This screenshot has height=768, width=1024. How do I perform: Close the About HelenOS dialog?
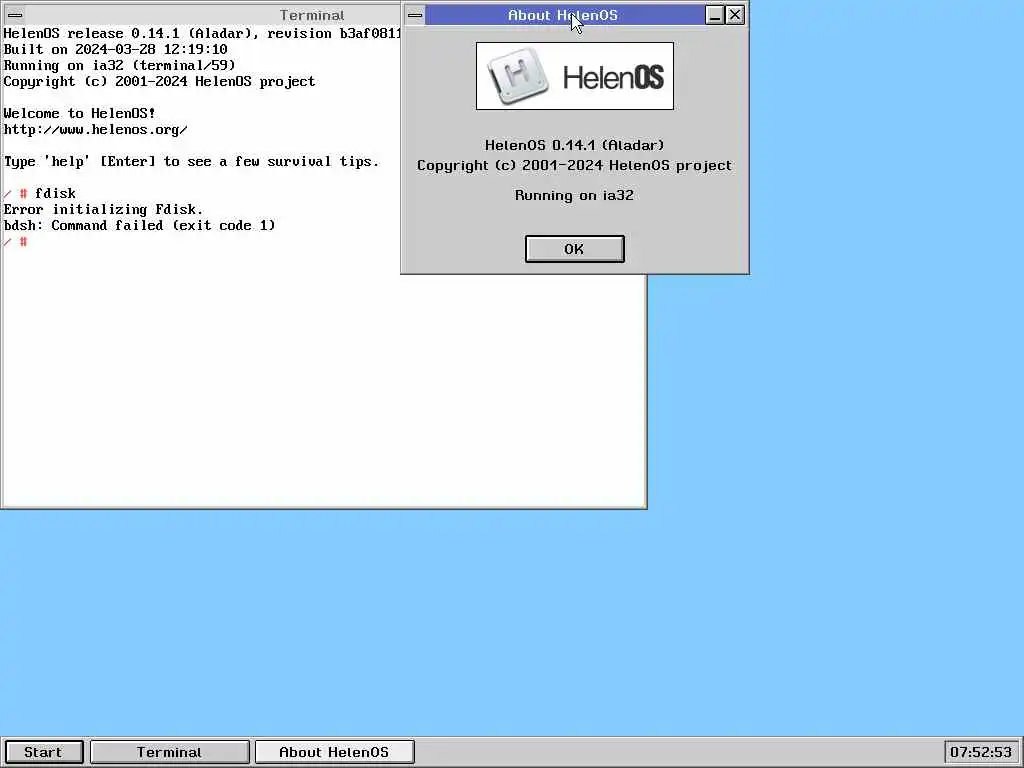coord(735,15)
